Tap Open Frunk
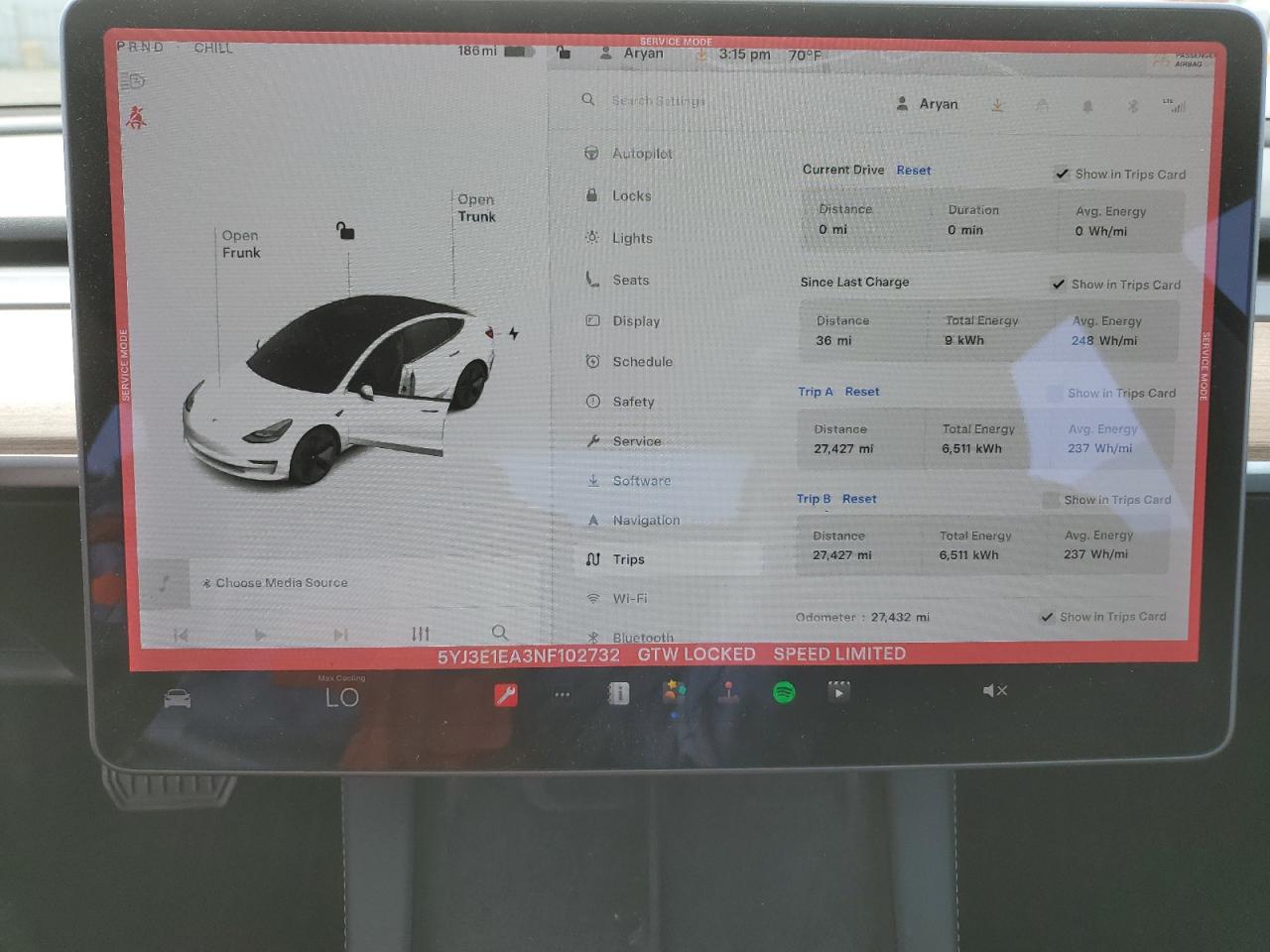 pos(241,244)
